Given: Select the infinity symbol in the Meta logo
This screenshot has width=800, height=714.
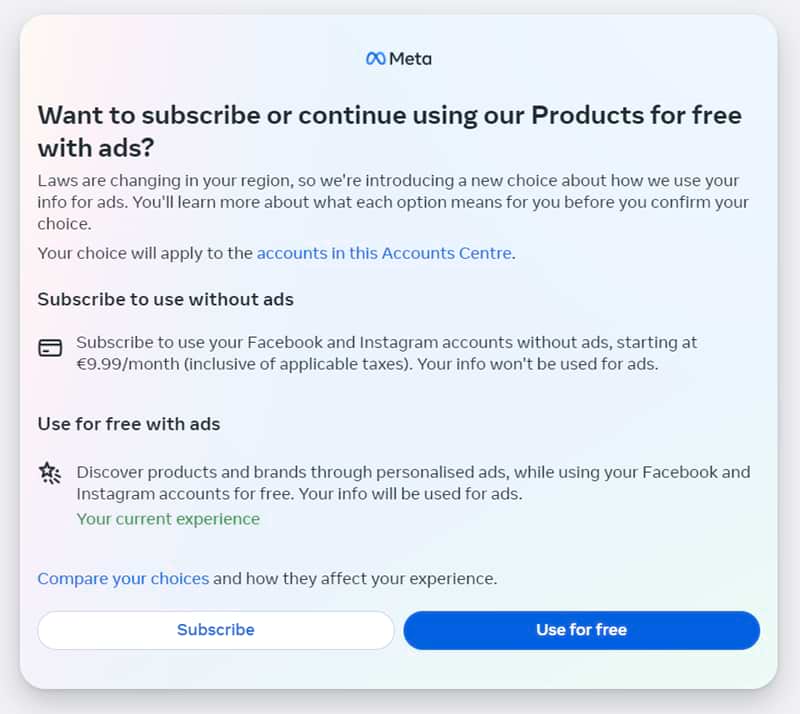Looking at the screenshot, I should (x=375, y=58).
